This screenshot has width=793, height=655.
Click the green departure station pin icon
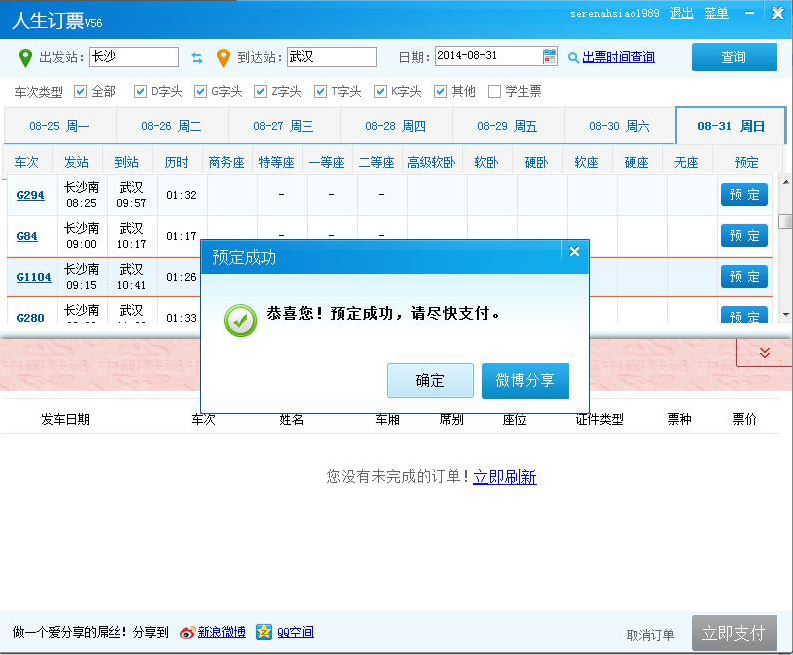(x=25, y=57)
